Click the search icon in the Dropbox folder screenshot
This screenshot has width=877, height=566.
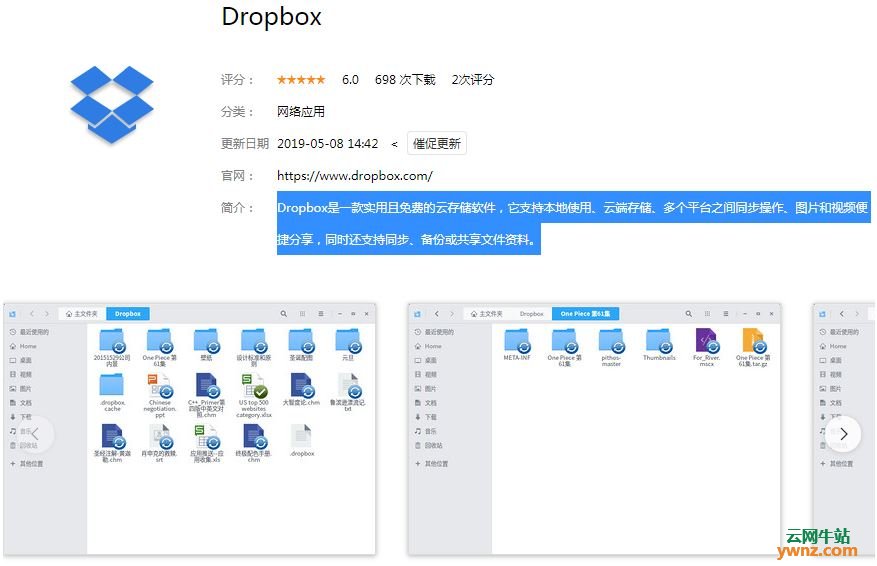point(284,314)
